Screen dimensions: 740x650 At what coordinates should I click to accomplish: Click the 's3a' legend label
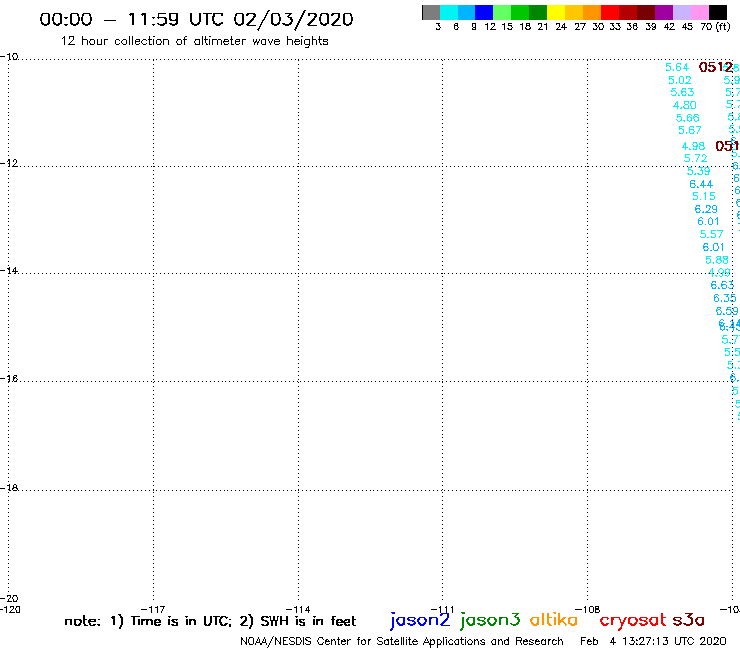689,620
